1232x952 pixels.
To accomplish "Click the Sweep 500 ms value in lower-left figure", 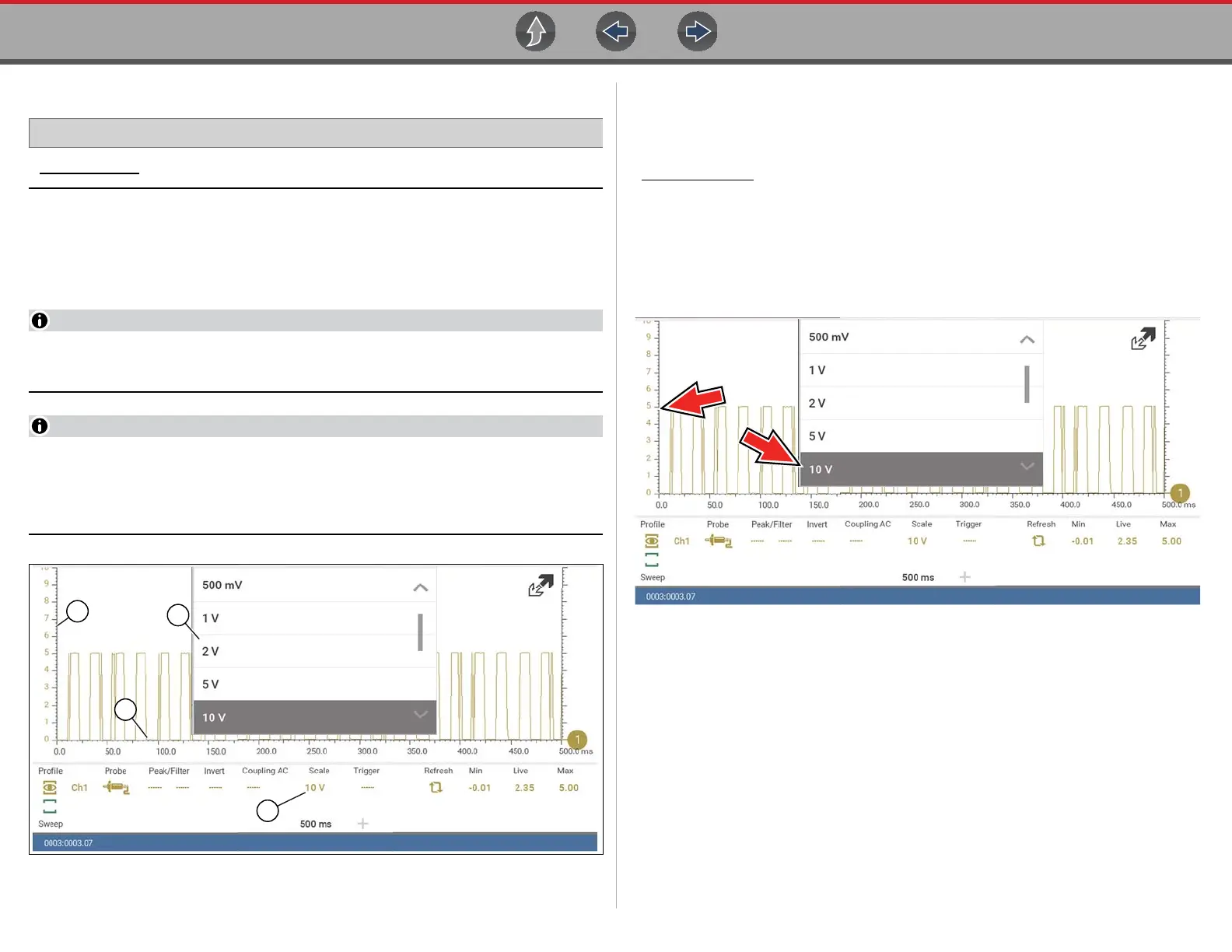I will [316, 824].
